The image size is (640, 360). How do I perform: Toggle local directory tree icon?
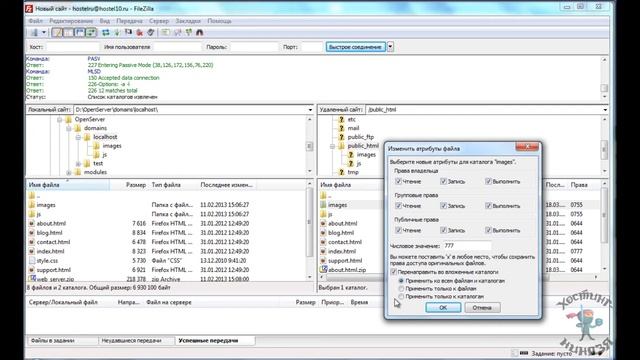(68, 33)
